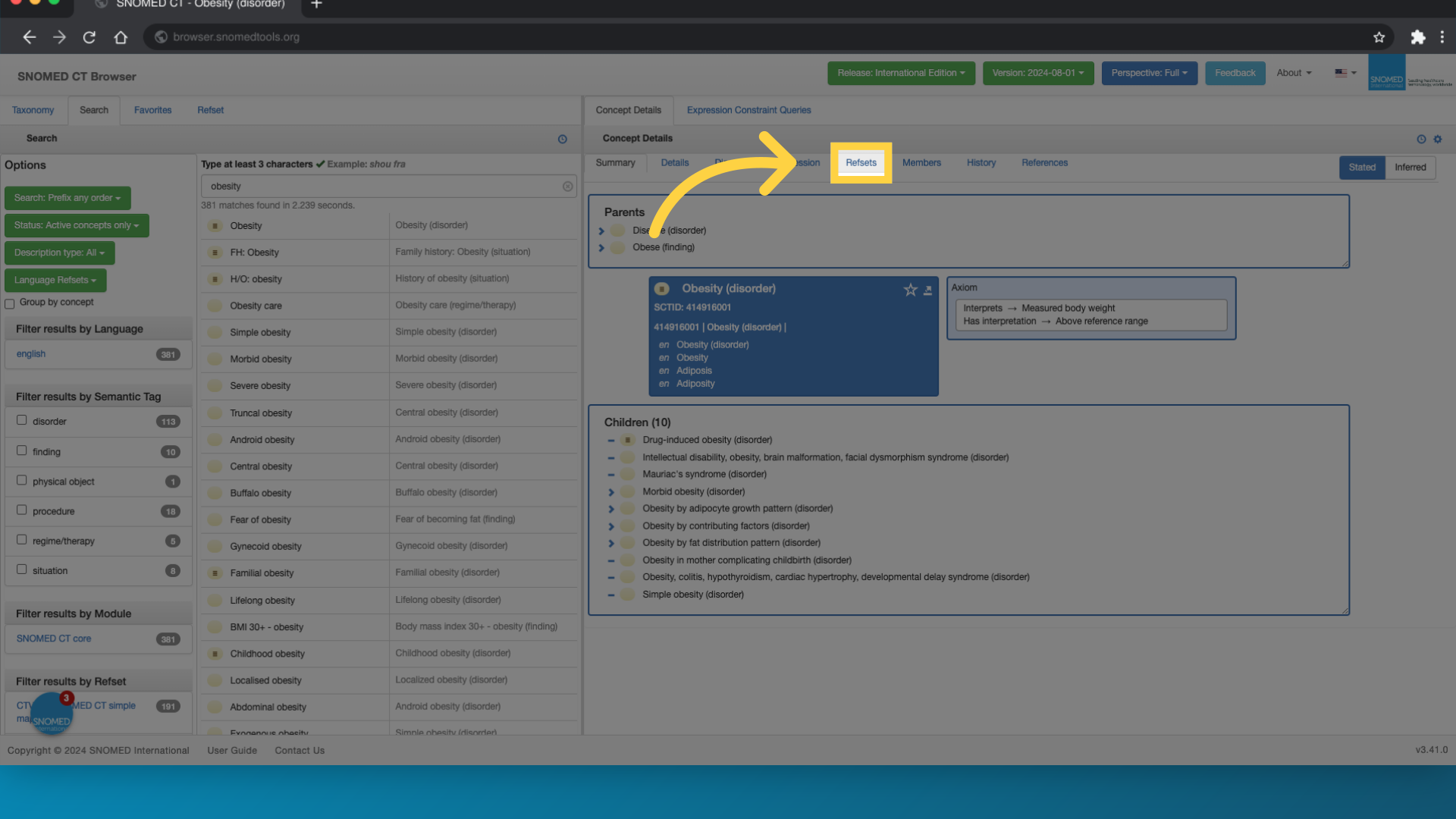1456x819 pixels.
Task: Open the Release: International Edition dropdown
Action: pos(901,73)
